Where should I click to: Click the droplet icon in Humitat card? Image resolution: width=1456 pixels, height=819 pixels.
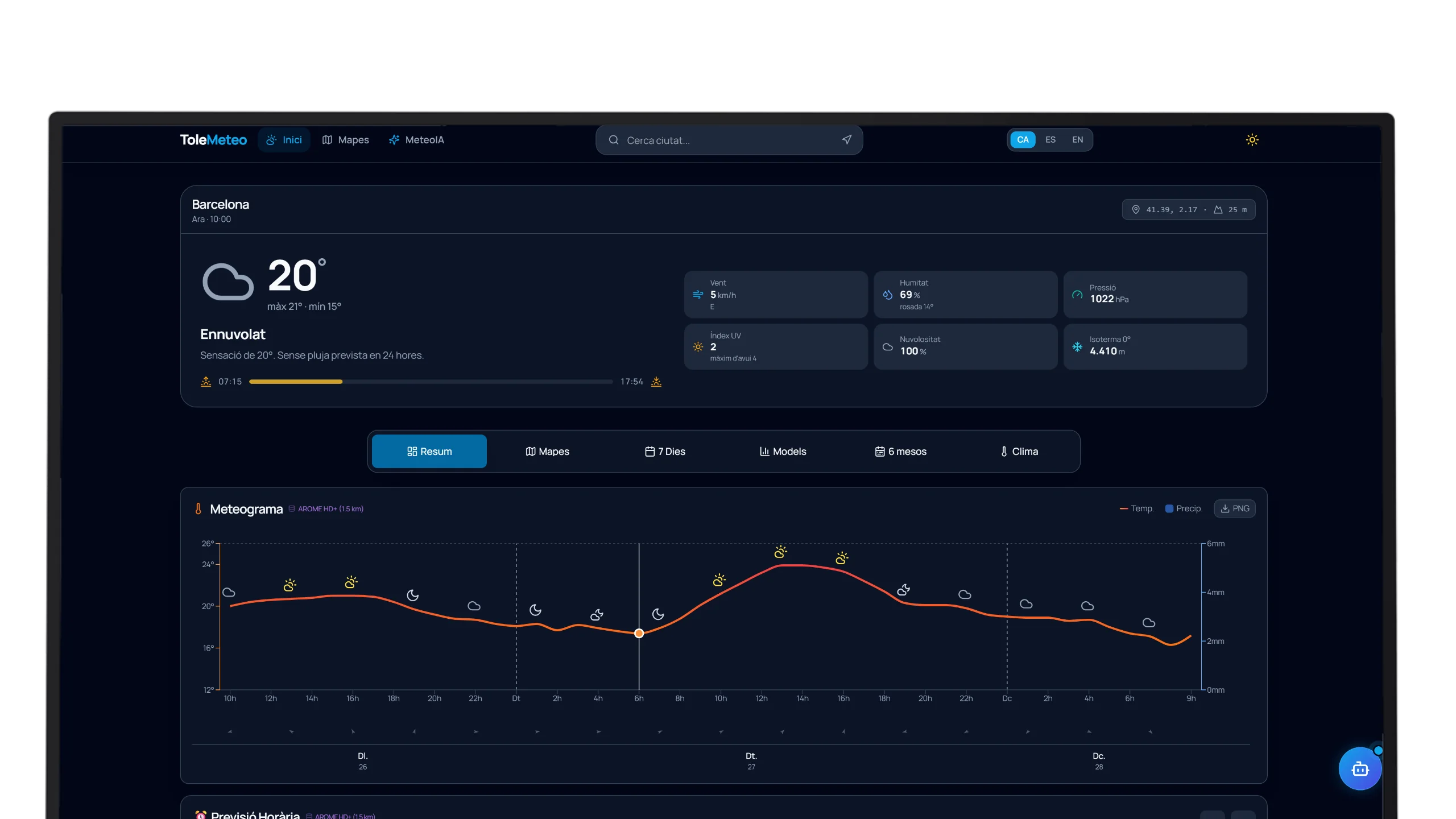tap(887, 295)
